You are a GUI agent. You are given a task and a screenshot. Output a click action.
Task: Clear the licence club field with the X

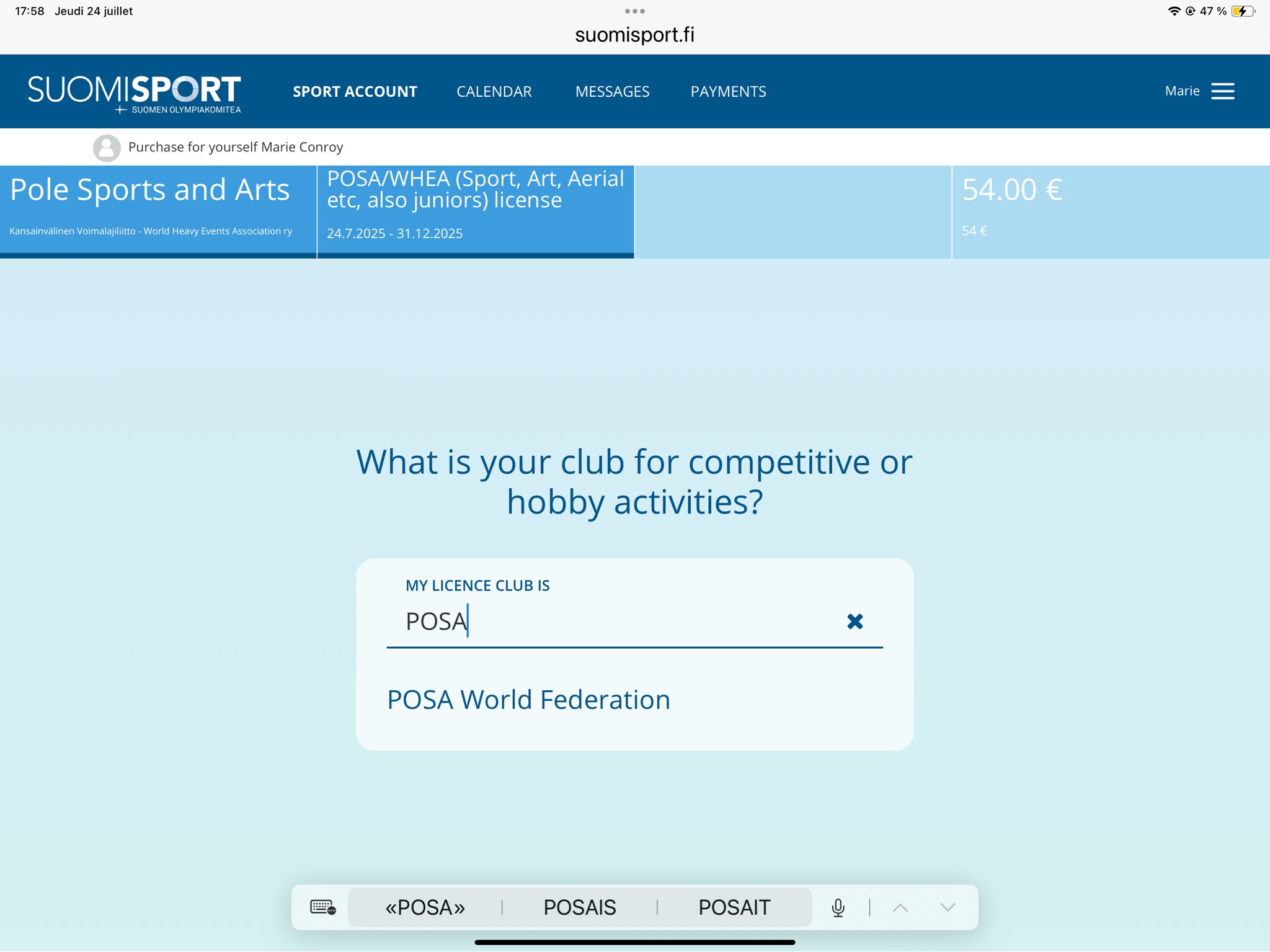(855, 621)
